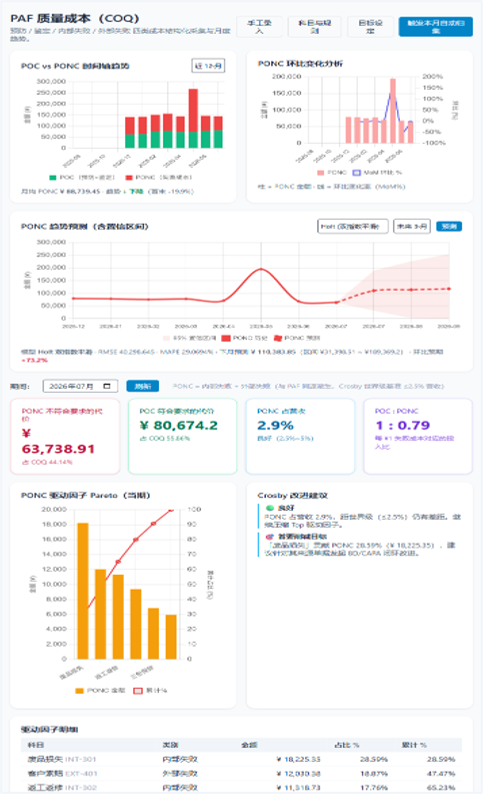Click the blue refresh button beside the period field
The image size is (483, 794).
(x=142, y=386)
